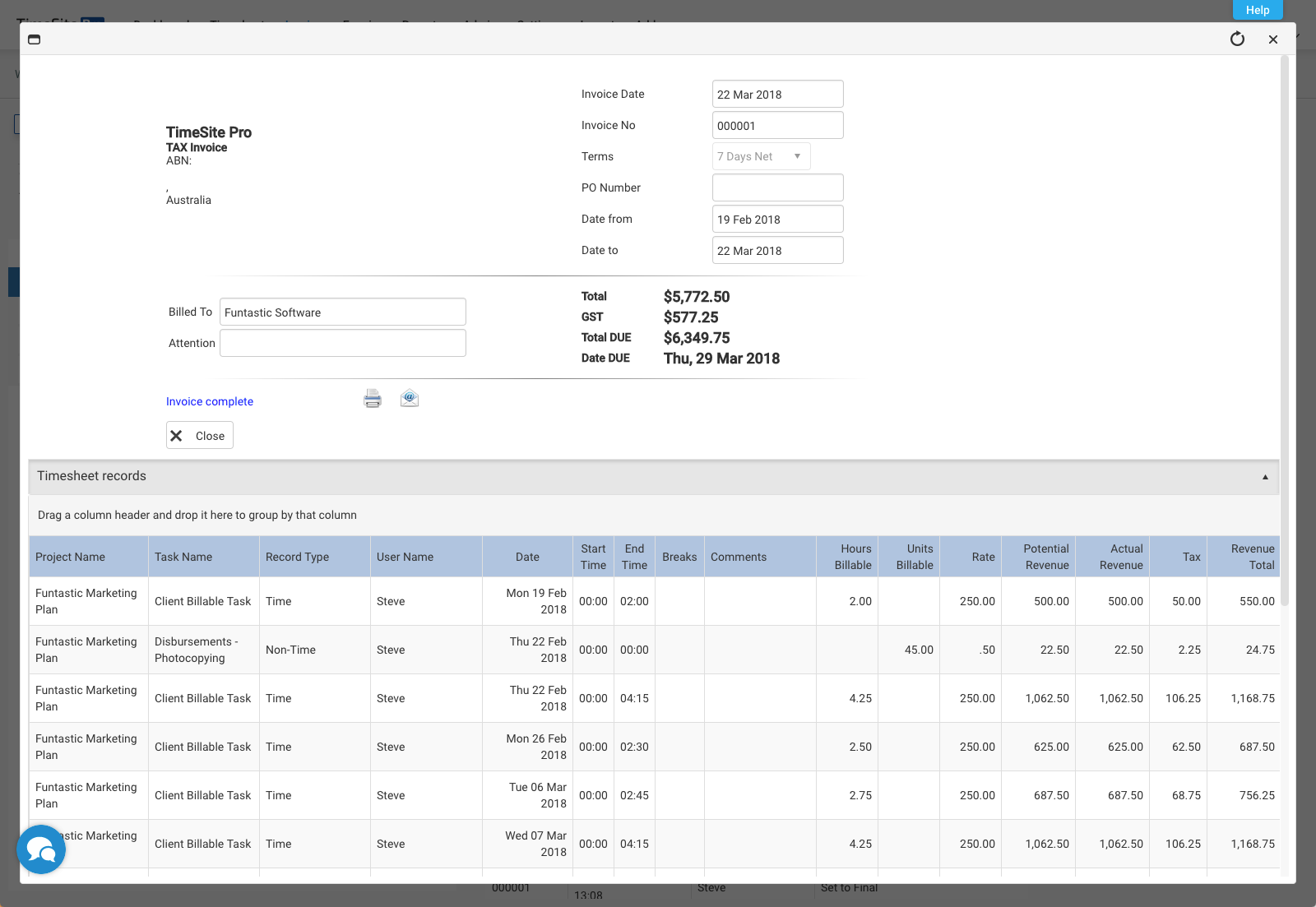Sort by End Time column header
This screenshot has height=907, width=1316.
coord(634,557)
